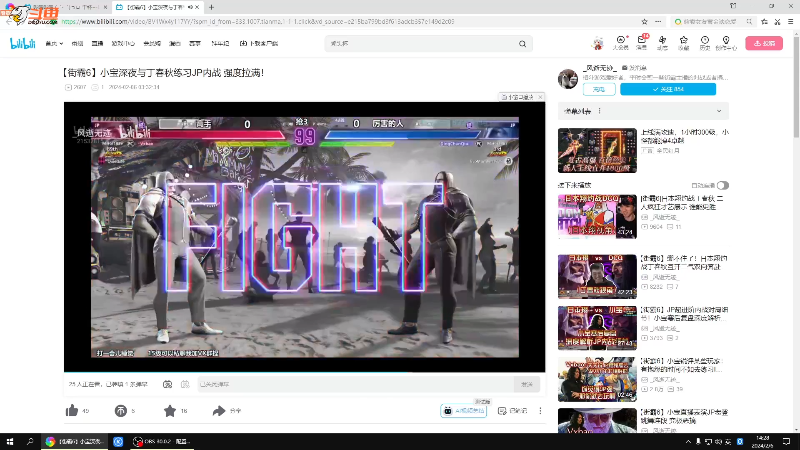800x450 pixels.
Task: Click the video title 小宝深夜与丁喜秋练习JP内战
Action: click(163, 73)
